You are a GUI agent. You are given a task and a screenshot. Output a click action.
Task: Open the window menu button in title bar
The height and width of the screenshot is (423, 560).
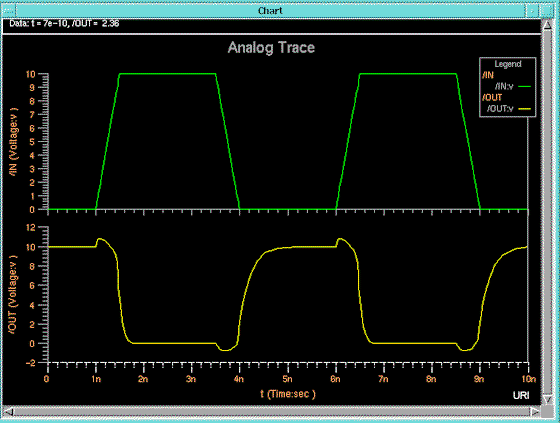click(8, 11)
